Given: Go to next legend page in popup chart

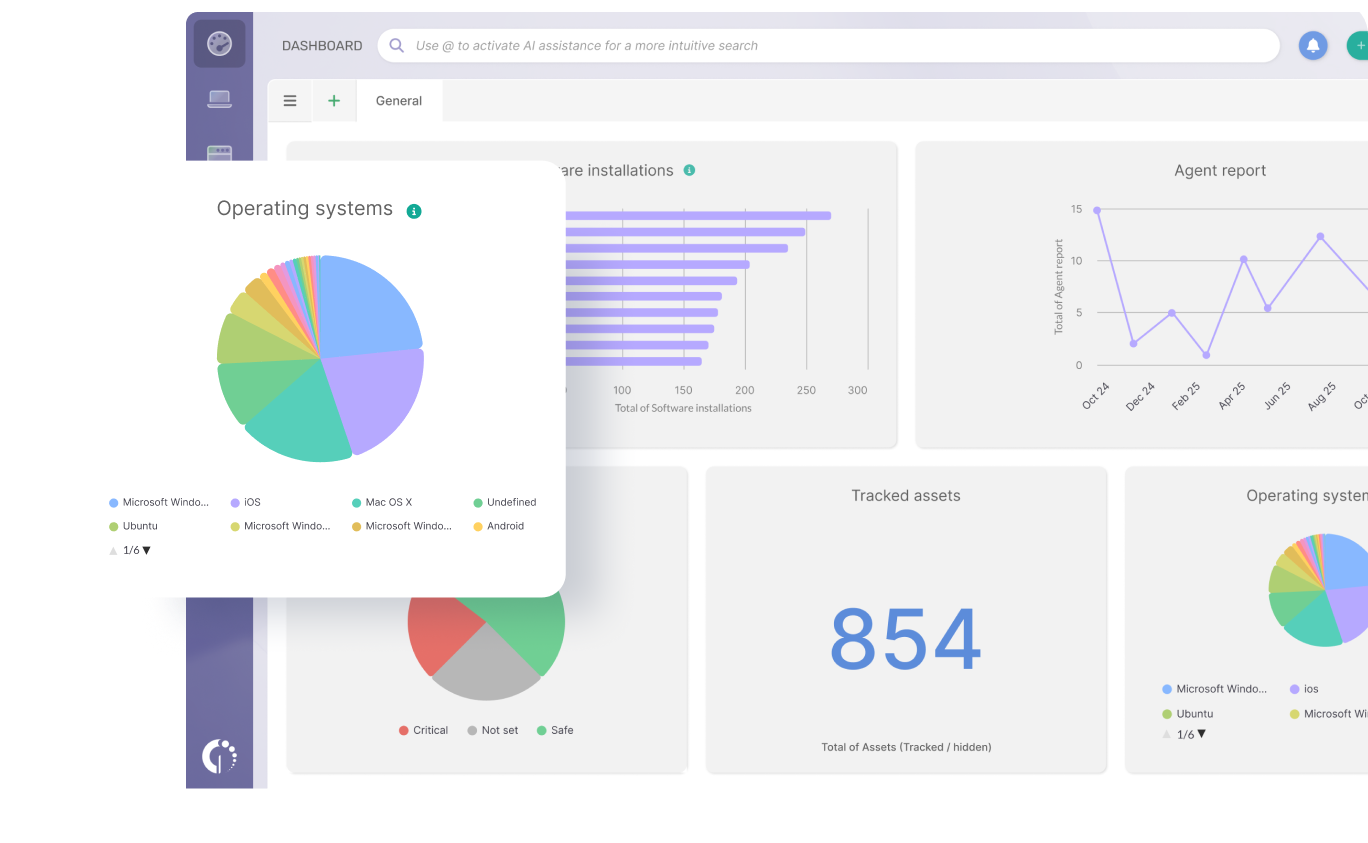Looking at the screenshot, I should pos(147,550).
